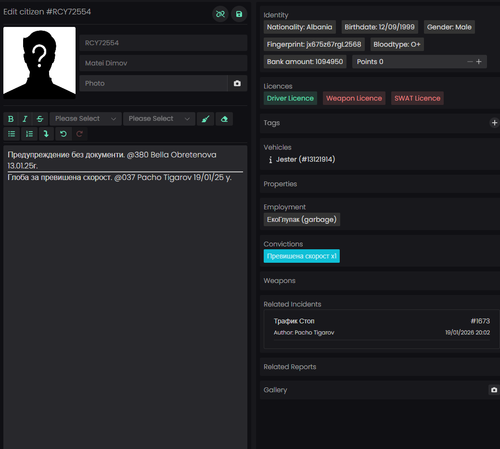Apply strikethrough formatting

point(40,119)
